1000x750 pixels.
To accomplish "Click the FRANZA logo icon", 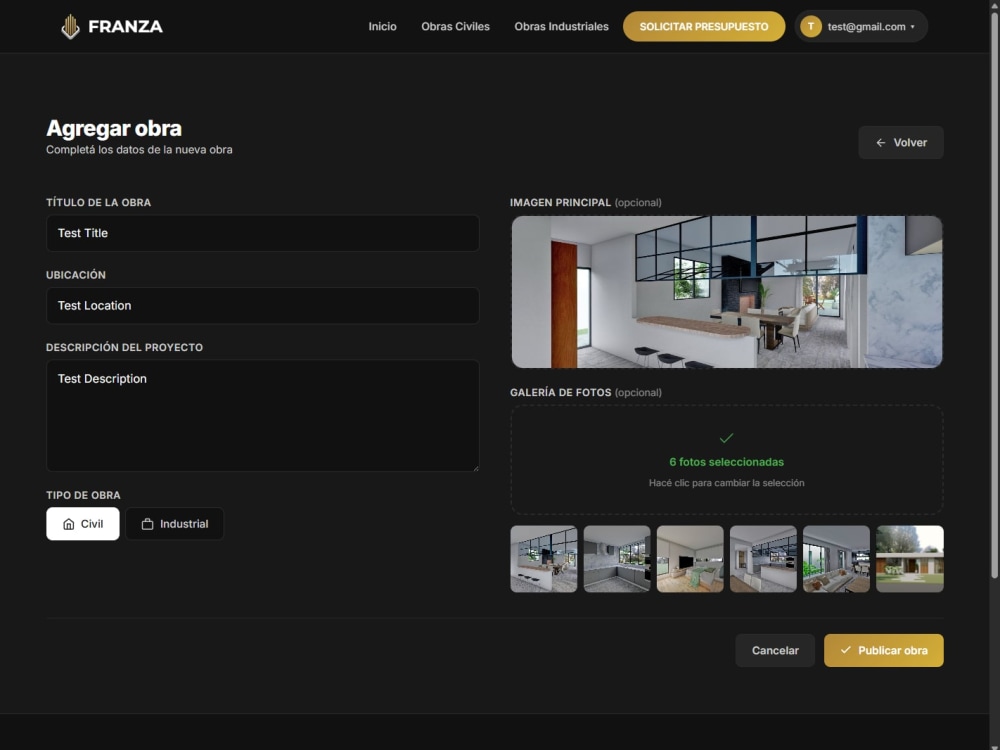I will pyautogui.click(x=70, y=27).
